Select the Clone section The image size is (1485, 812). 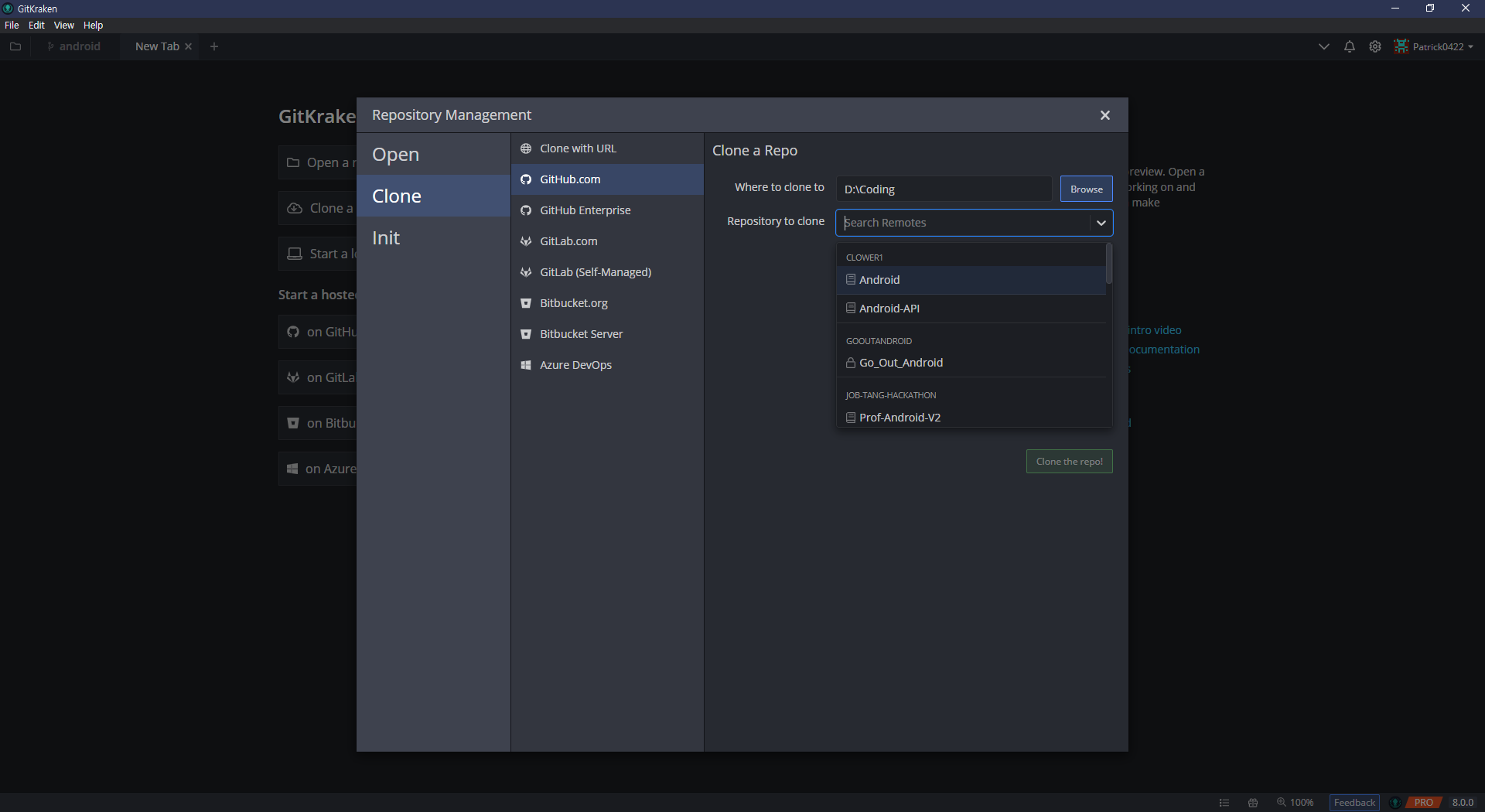pos(433,196)
